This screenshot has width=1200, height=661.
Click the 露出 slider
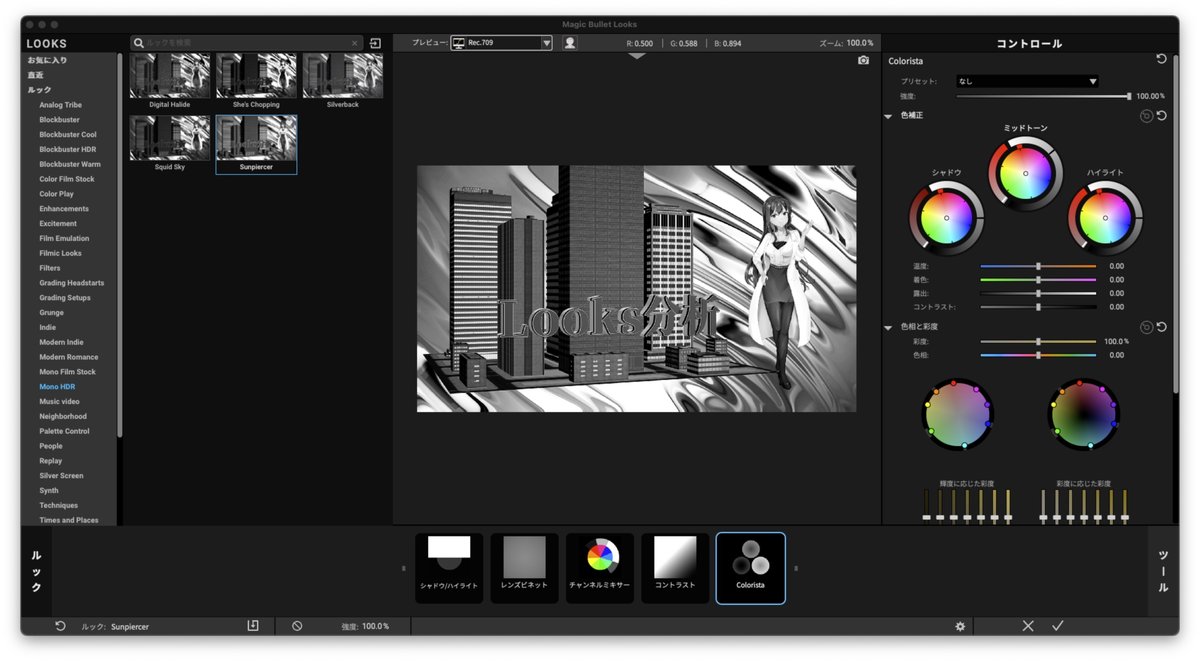pyautogui.click(x=1038, y=293)
